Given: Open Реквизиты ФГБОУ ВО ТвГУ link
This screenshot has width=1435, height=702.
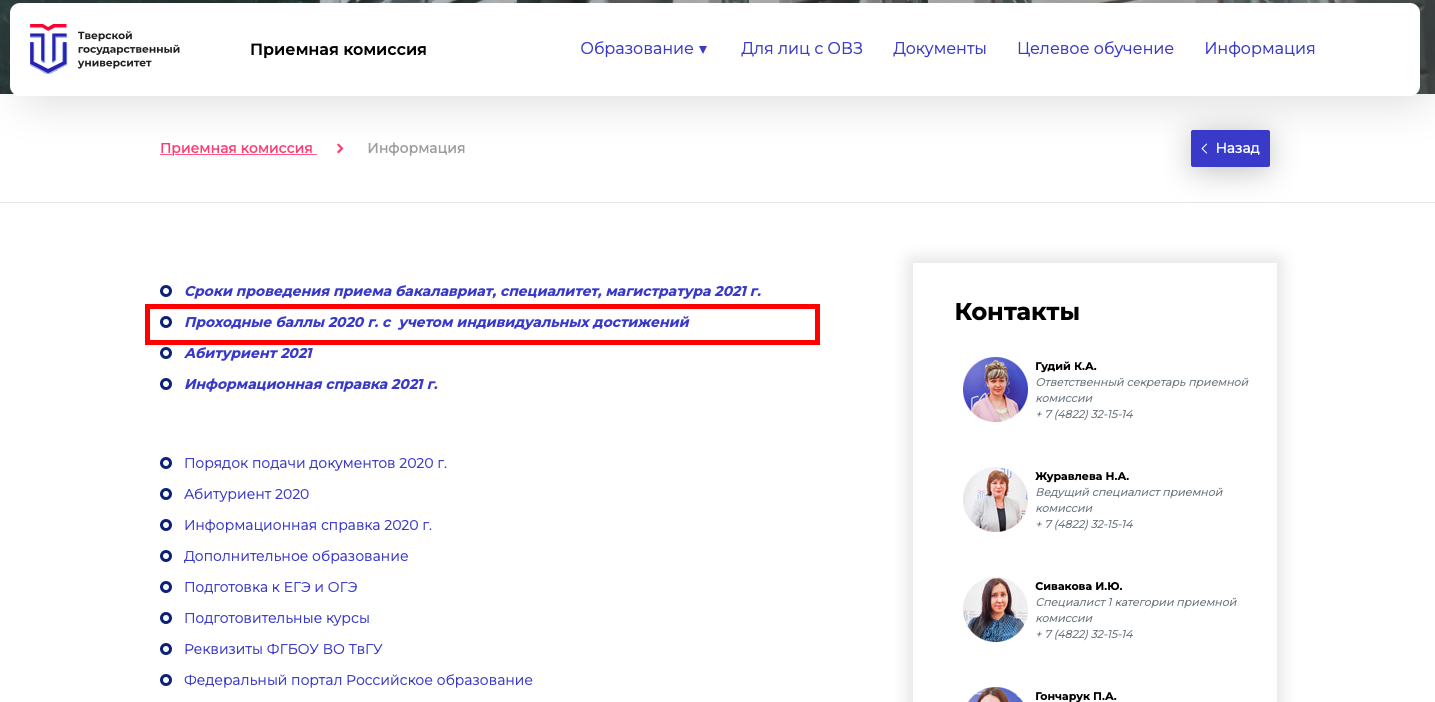Looking at the screenshot, I should tap(283, 649).
